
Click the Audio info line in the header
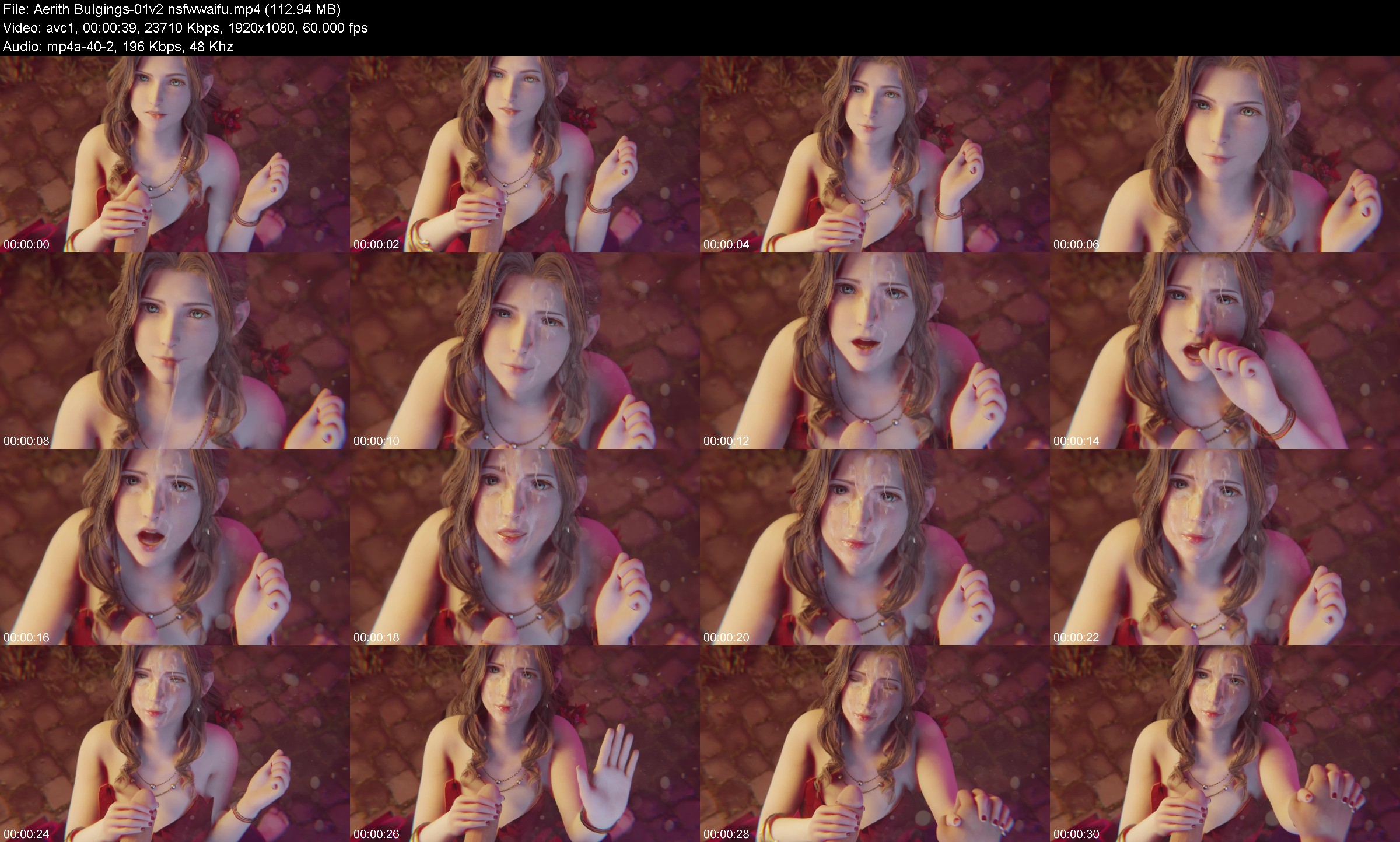(x=118, y=47)
